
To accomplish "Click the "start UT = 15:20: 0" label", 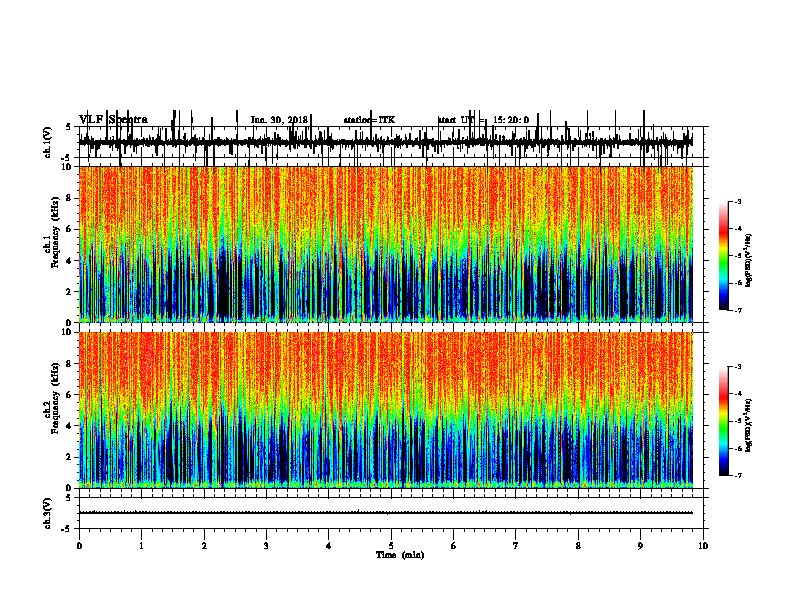I will 483,120.
